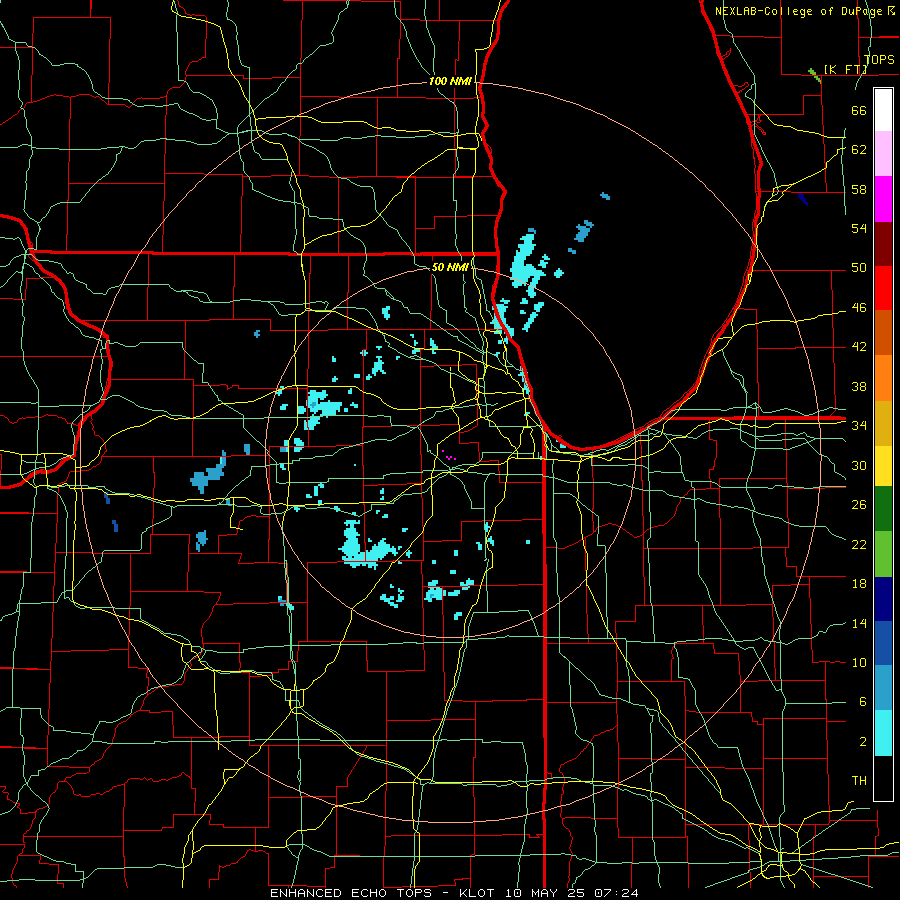Click the "TOPS" legend heading
This screenshot has height=900, width=900.
(879, 59)
